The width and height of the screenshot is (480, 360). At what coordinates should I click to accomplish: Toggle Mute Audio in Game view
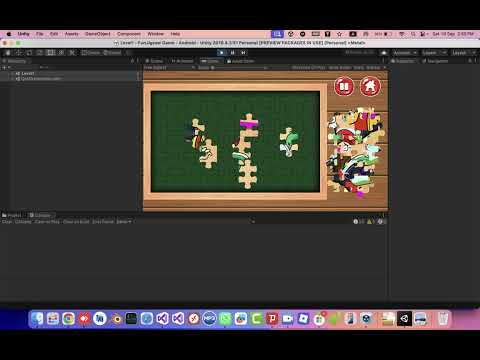coord(340,68)
